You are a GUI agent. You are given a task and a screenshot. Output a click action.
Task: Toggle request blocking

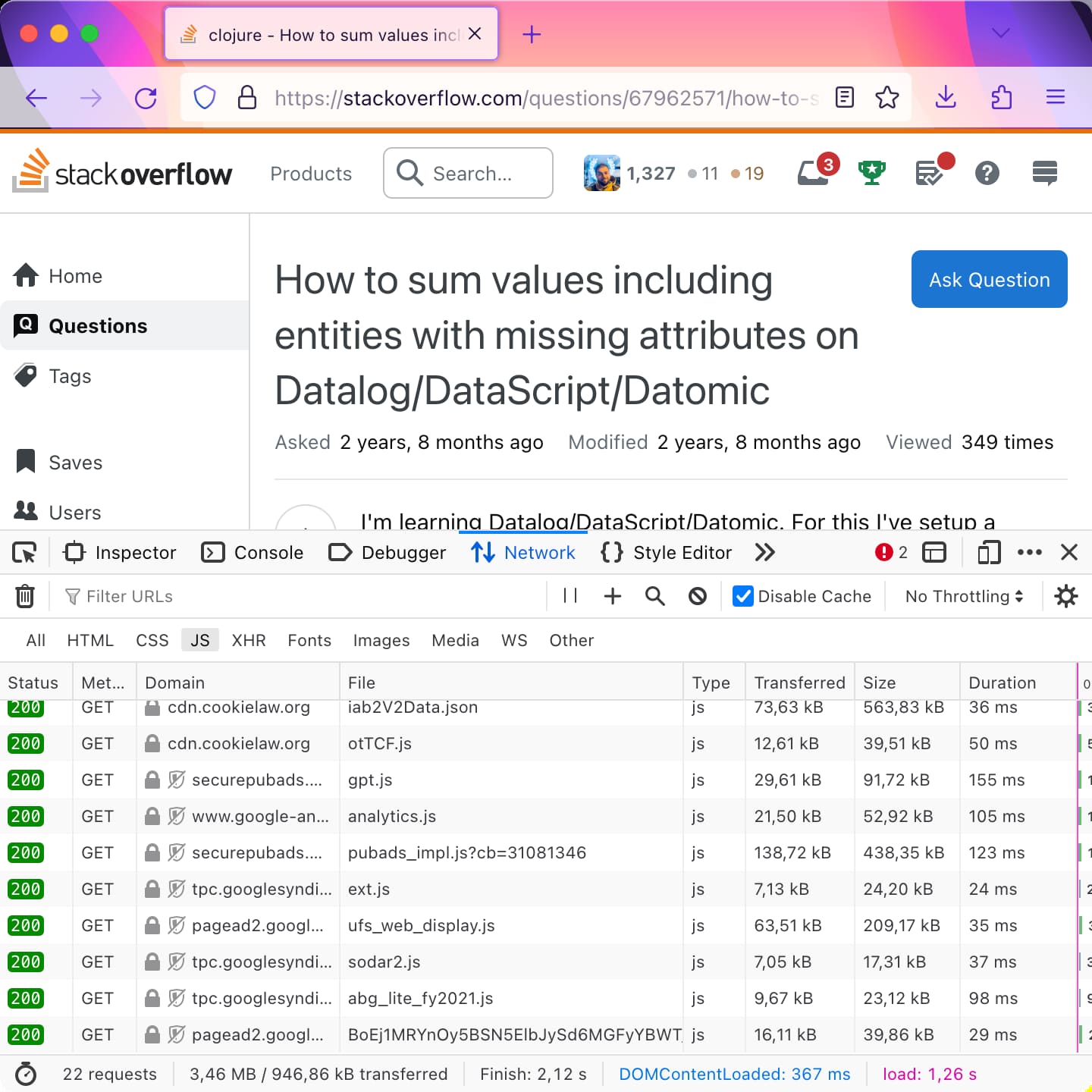(x=697, y=596)
